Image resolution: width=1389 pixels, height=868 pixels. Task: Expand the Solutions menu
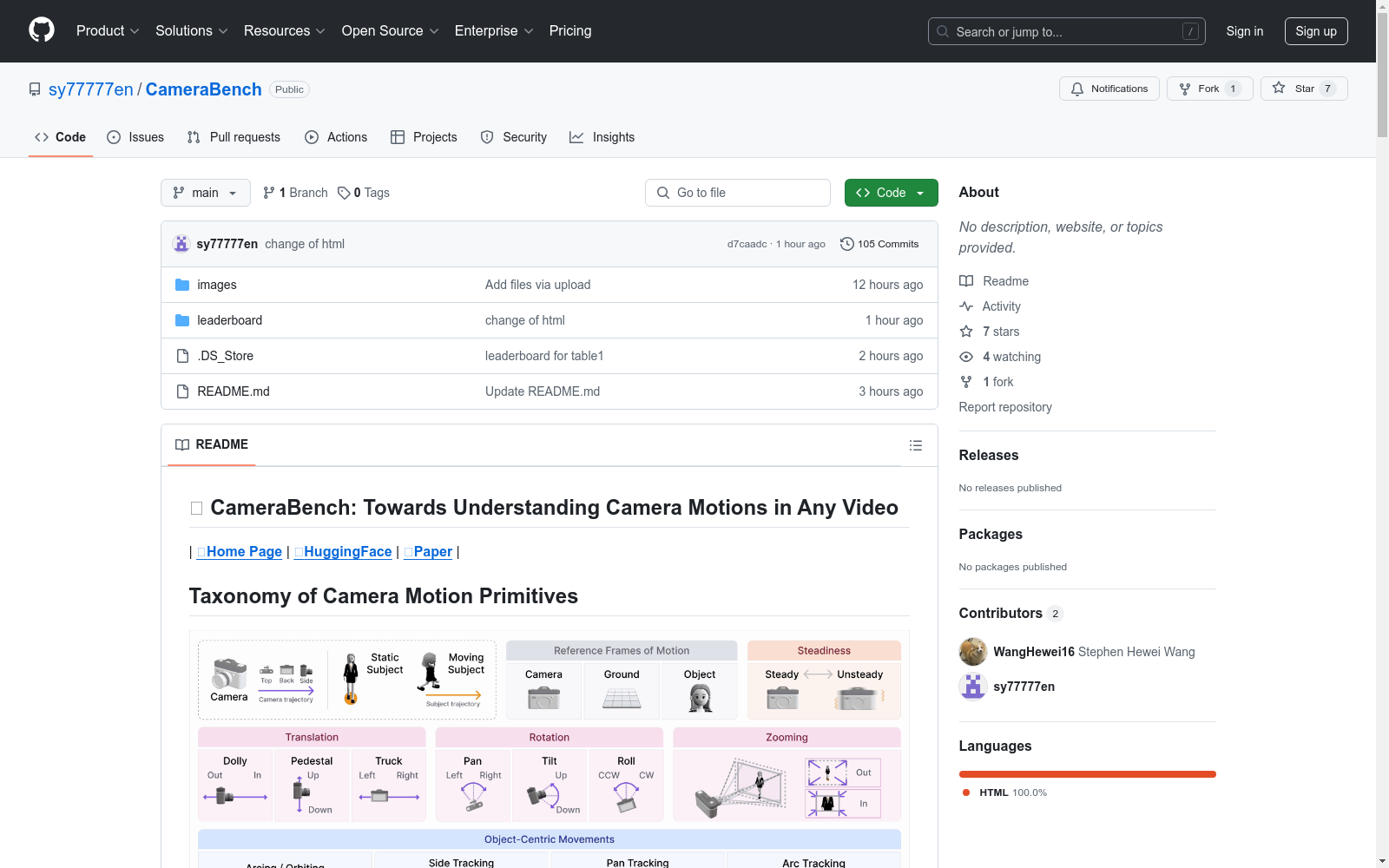(192, 31)
